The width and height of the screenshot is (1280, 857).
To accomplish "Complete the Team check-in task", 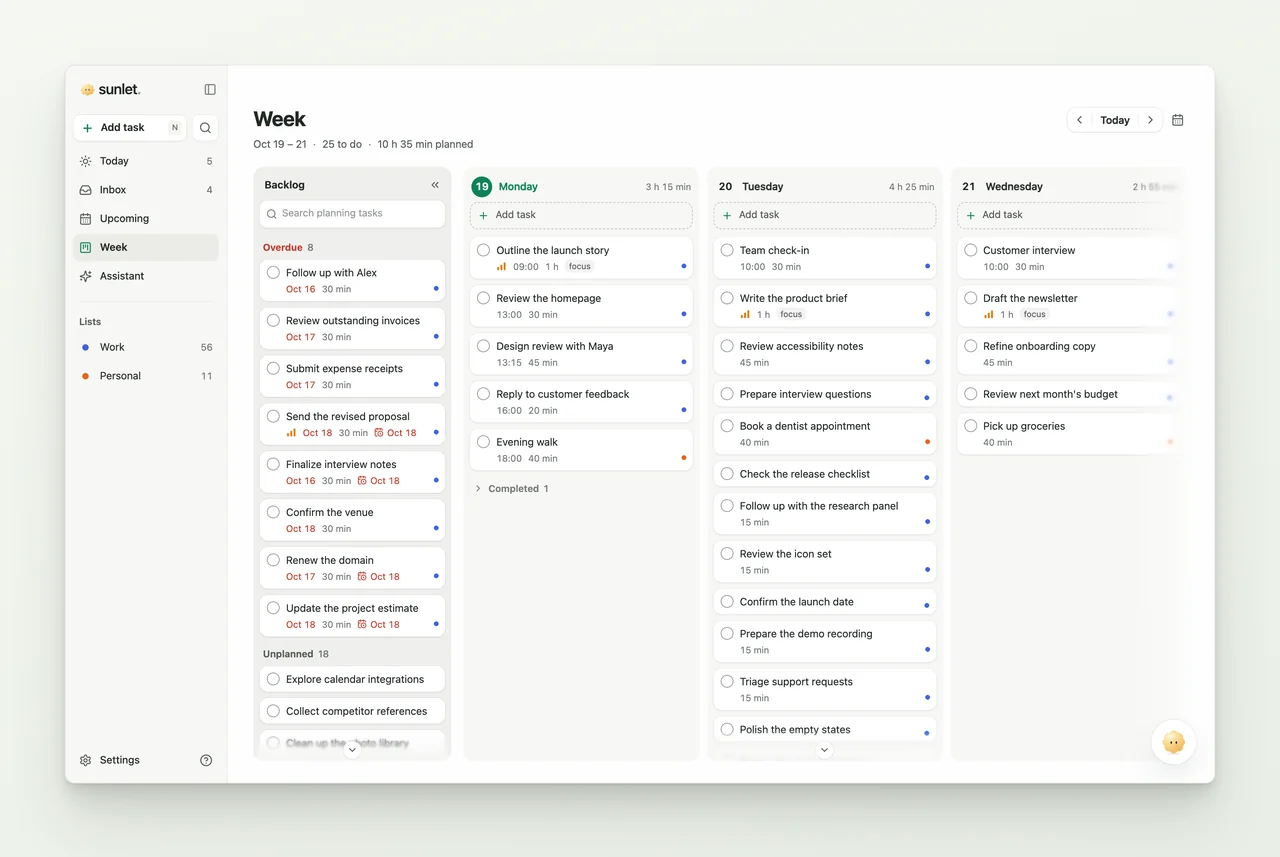I will click(x=727, y=250).
